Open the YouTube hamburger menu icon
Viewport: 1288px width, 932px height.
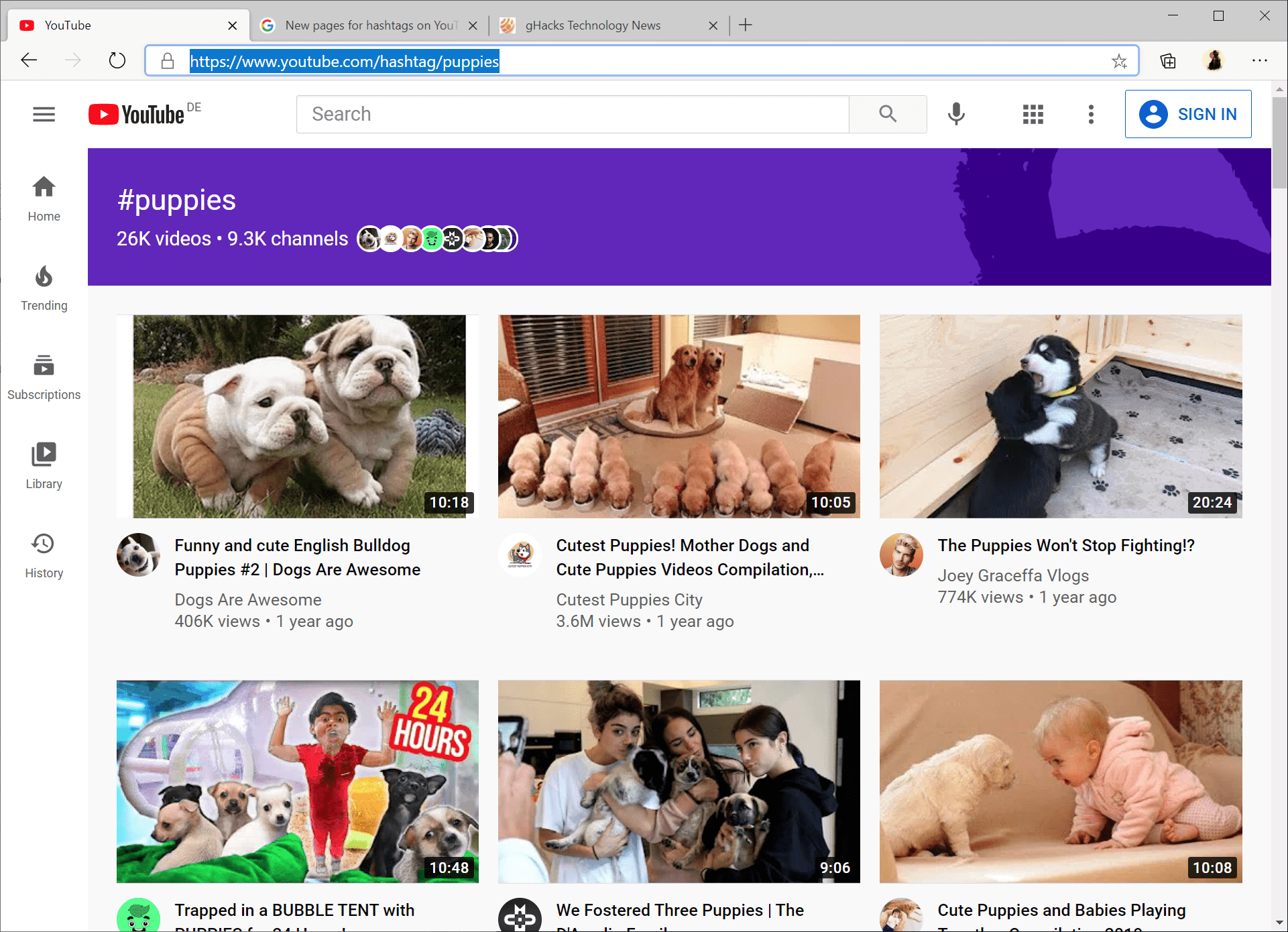pos(44,114)
